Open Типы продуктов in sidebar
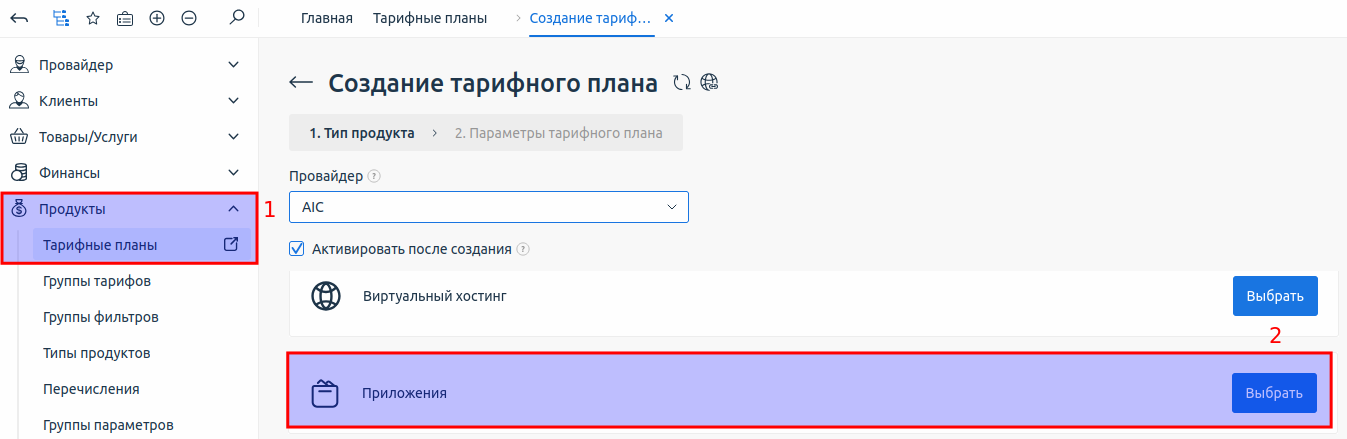Screen dimensions: 1347x439 point(97,353)
